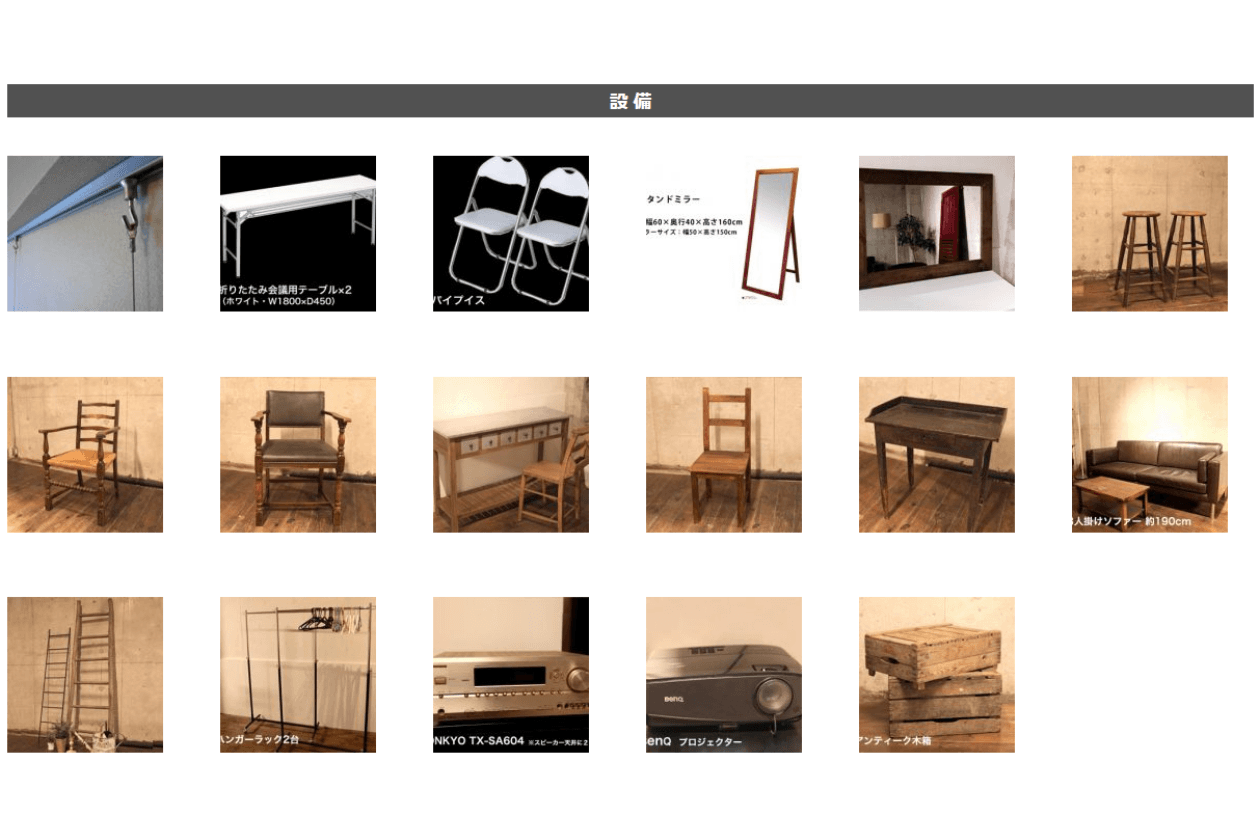
Task: Click the ソファー 約190cm caption text
Action: (x=1135, y=521)
